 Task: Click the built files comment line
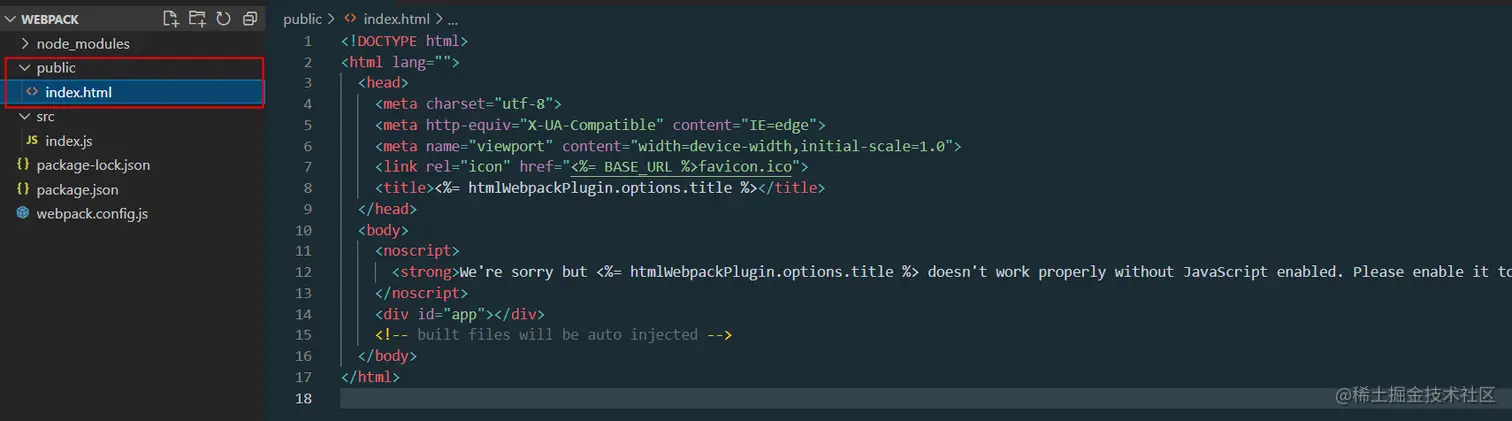554,335
